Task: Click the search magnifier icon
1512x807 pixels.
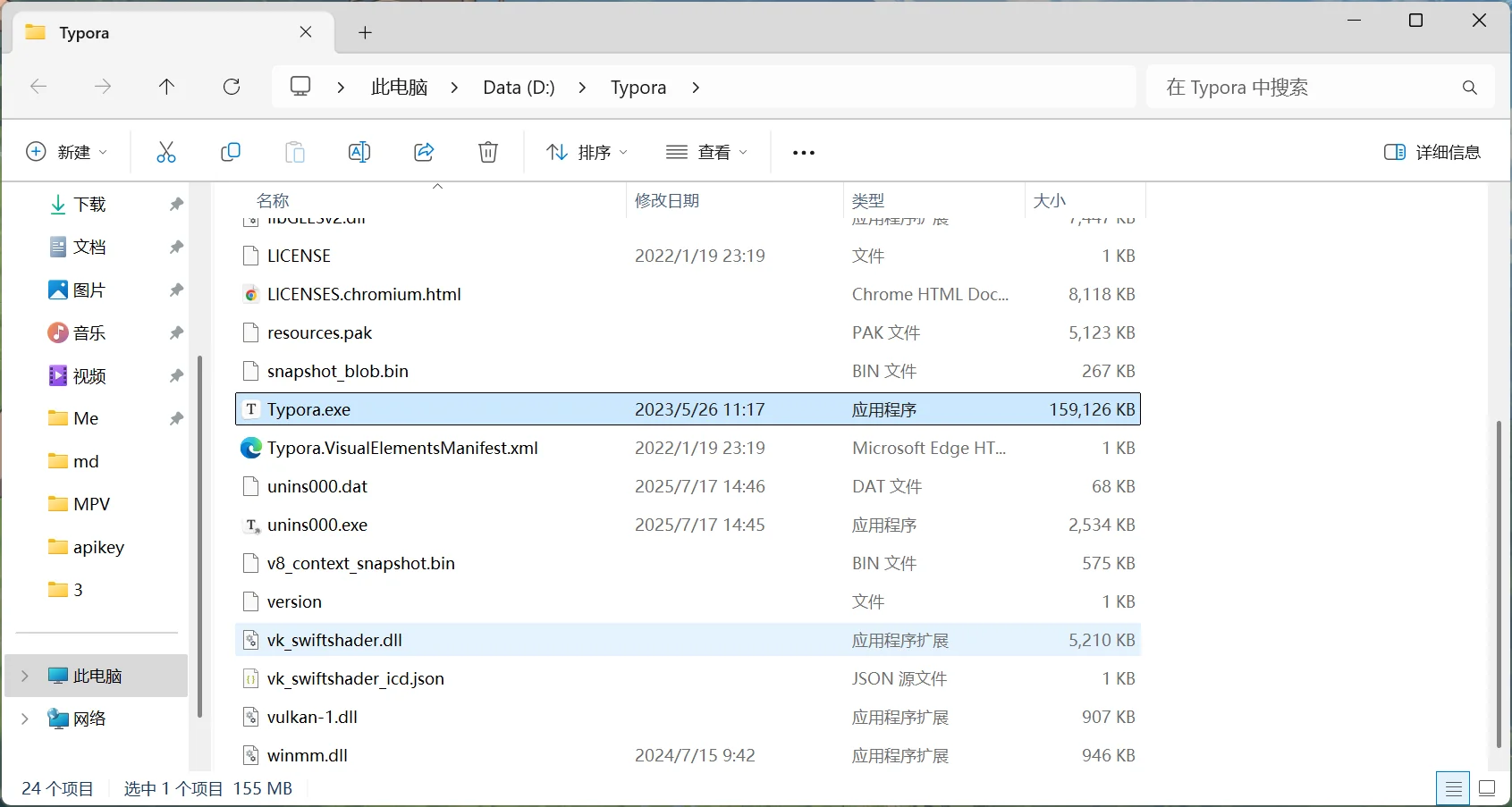Action: click(1469, 88)
